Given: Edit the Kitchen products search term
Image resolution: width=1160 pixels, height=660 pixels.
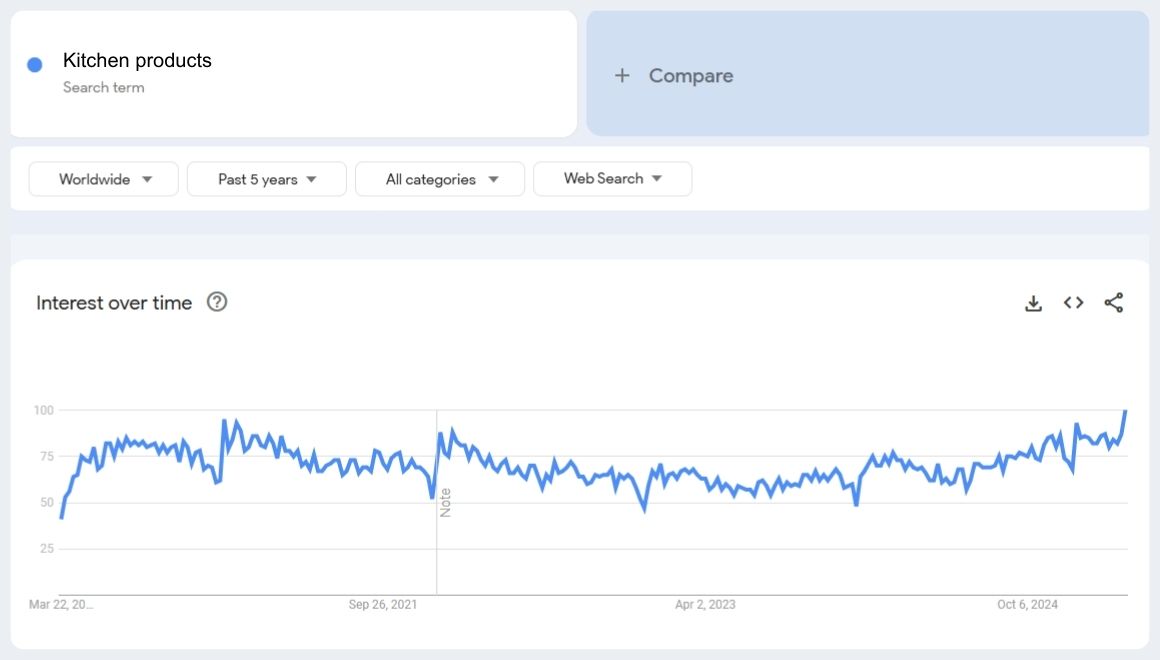Looking at the screenshot, I should [137, 61].
